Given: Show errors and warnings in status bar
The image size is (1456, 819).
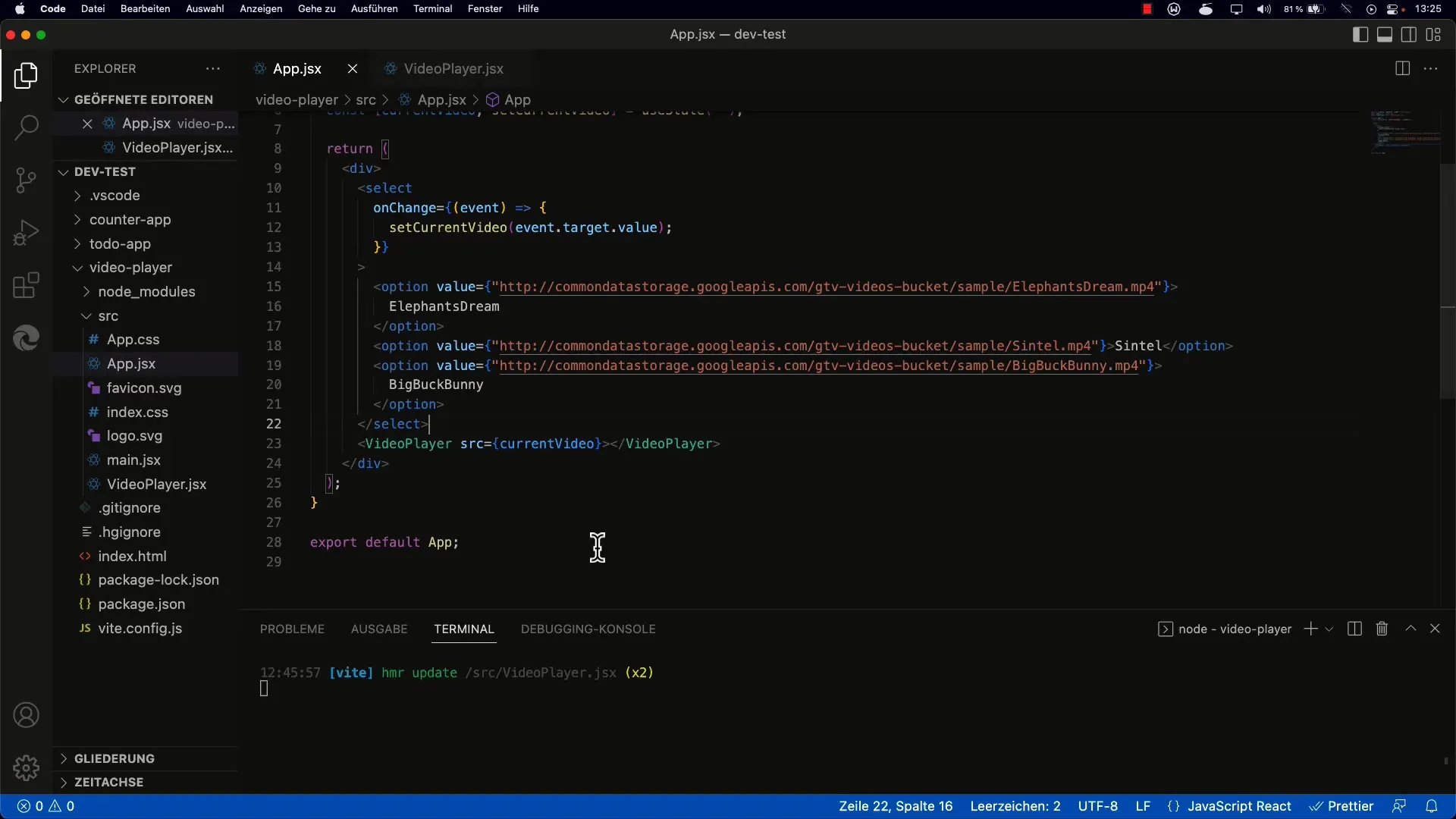Looking at the screenshot, I should coord(45,806).
